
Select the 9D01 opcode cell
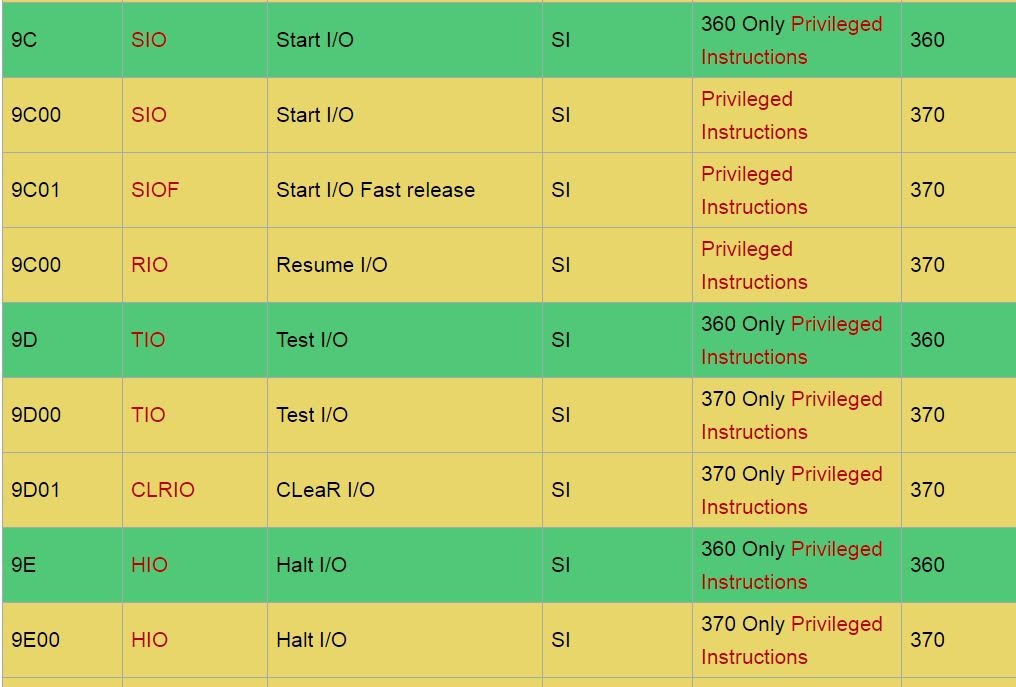click(36, 490)
